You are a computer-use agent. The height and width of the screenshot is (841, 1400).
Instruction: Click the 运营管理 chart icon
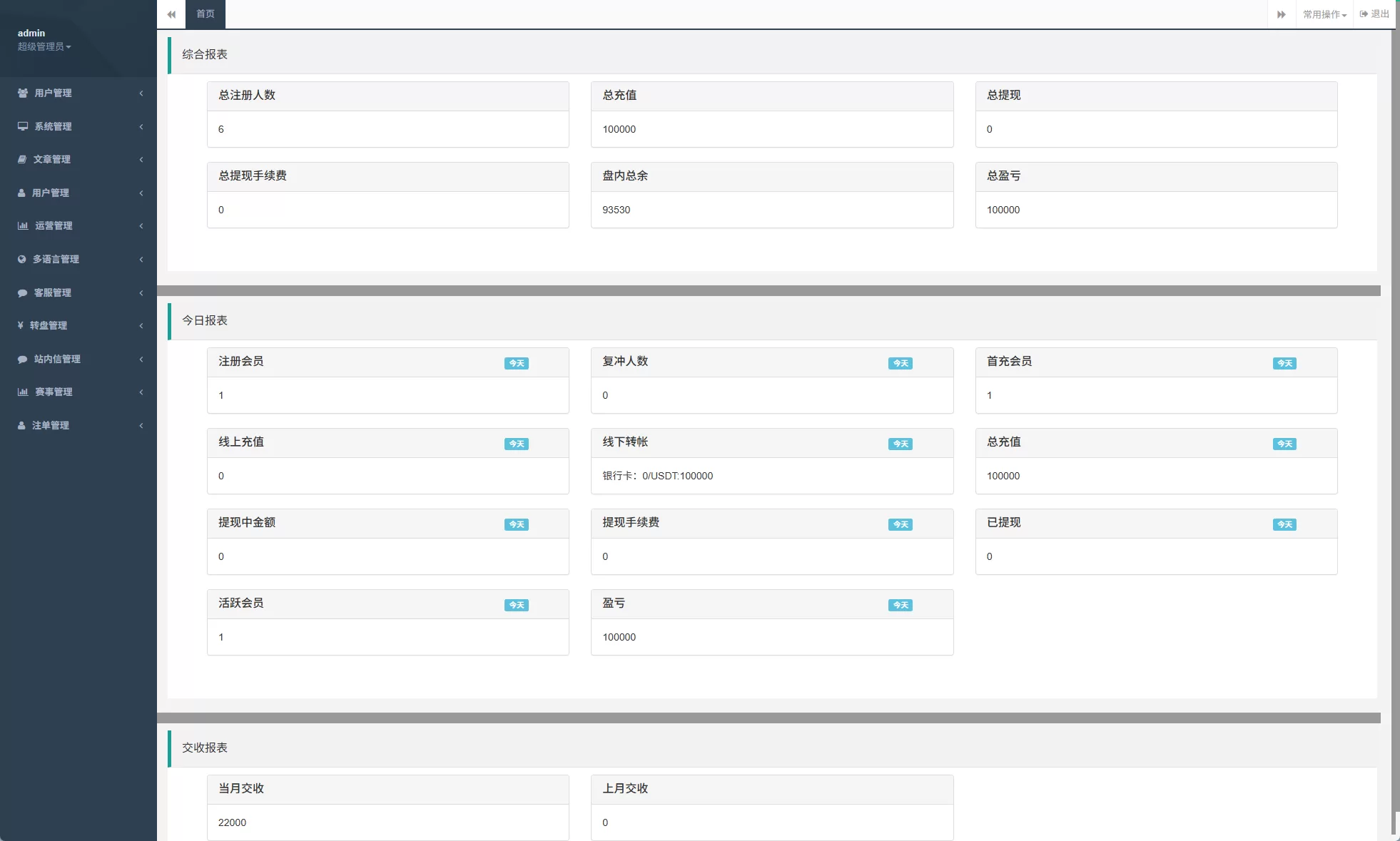23,226
